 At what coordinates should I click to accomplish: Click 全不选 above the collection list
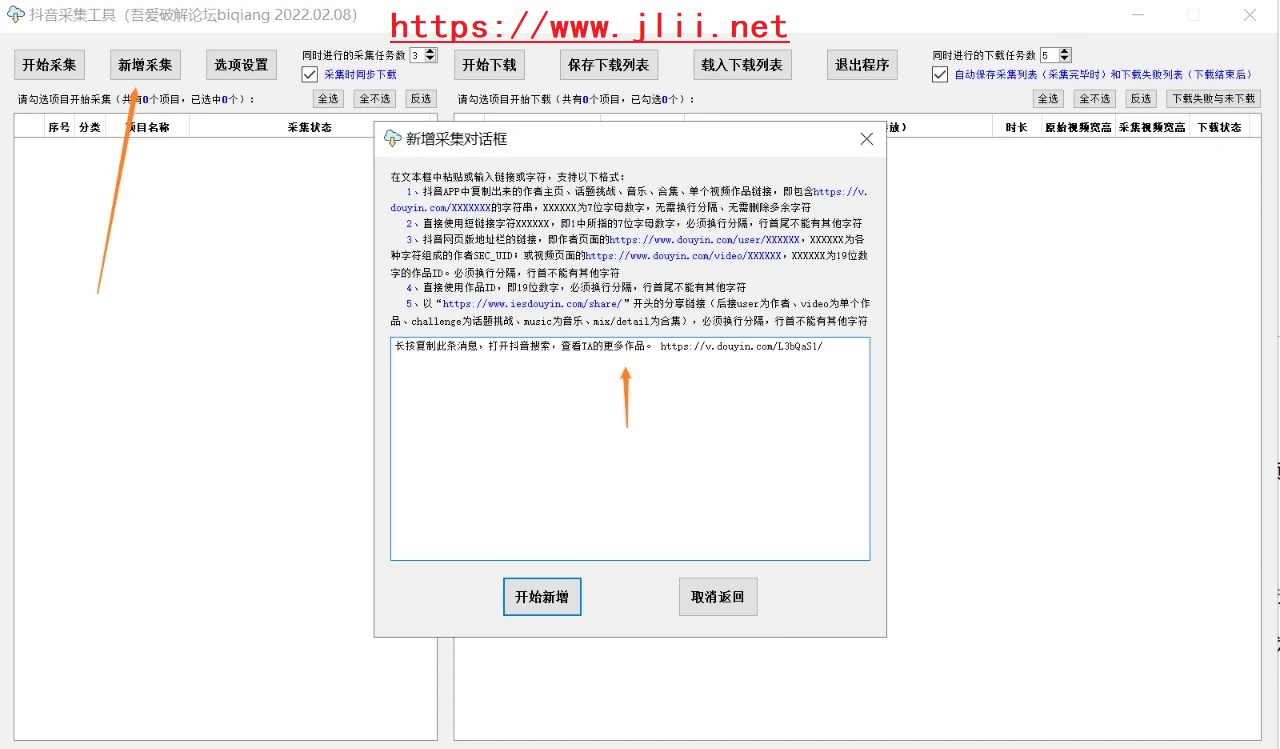(375, 99)
